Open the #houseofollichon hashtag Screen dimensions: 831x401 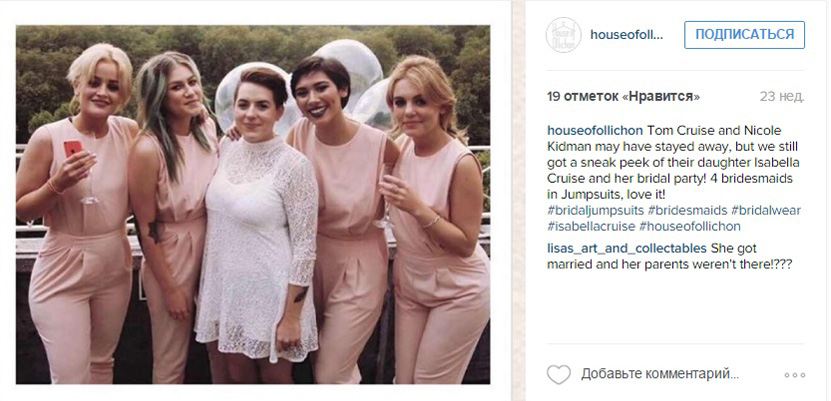(689, 227)
